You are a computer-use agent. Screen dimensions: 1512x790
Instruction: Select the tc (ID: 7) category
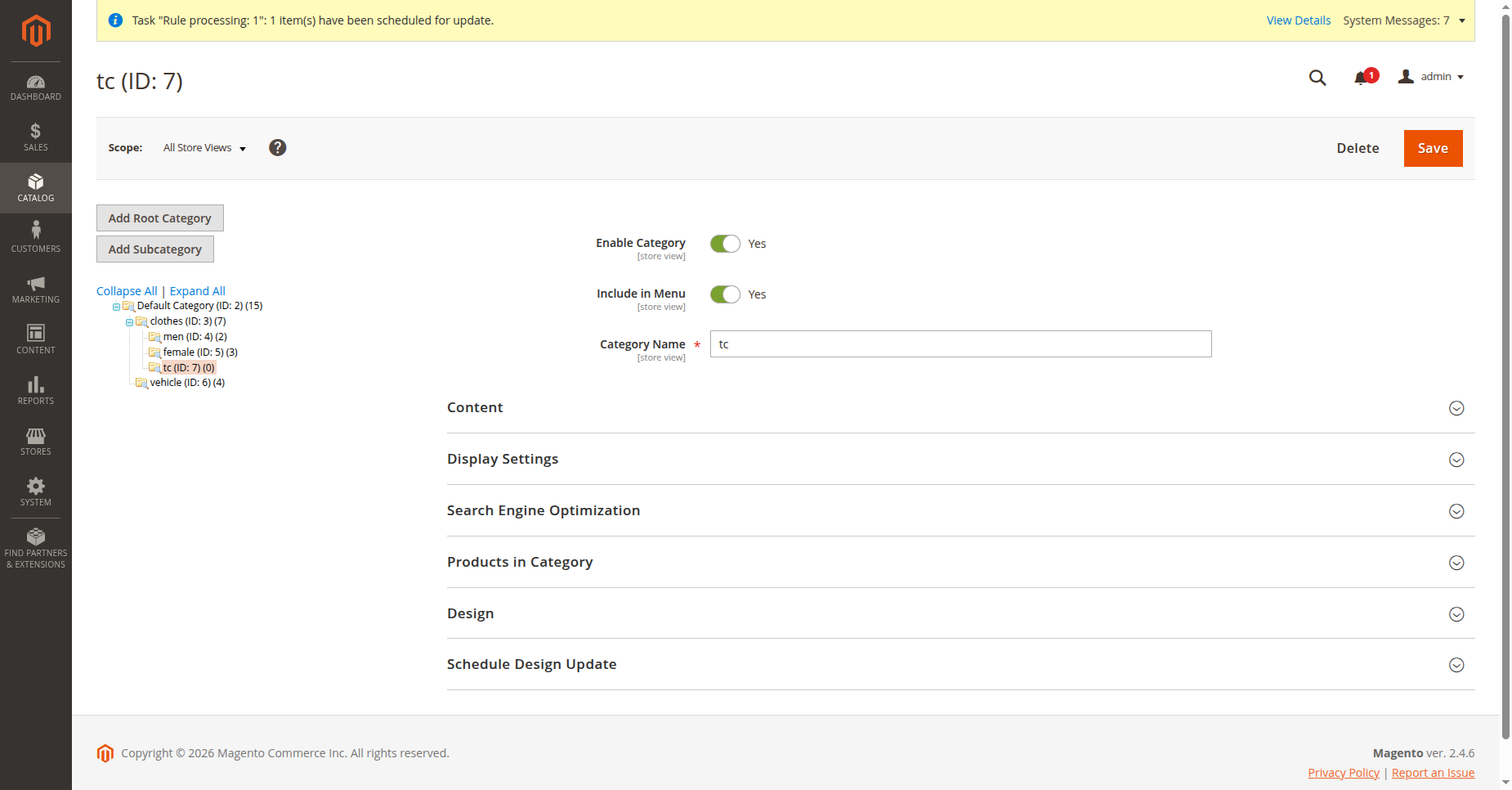pyautogui.click(x=189, y=368)
